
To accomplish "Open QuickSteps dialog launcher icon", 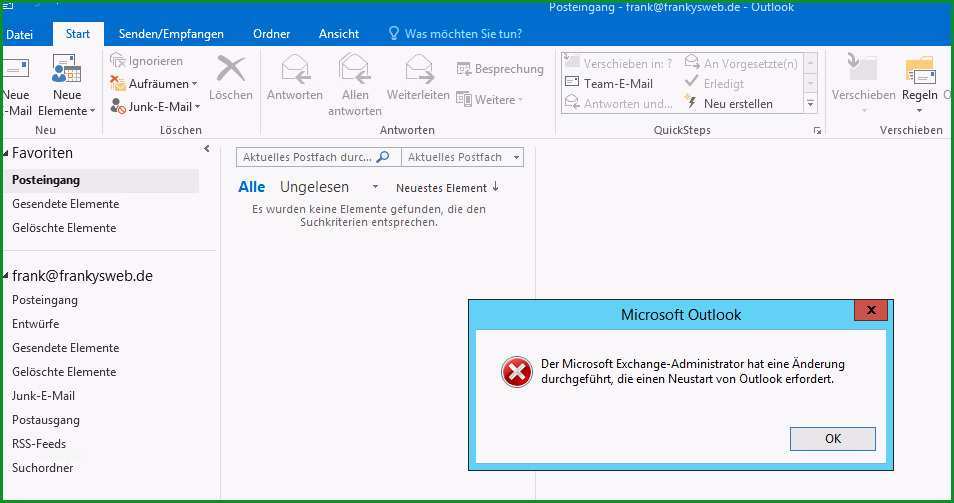I will point(817,131).
